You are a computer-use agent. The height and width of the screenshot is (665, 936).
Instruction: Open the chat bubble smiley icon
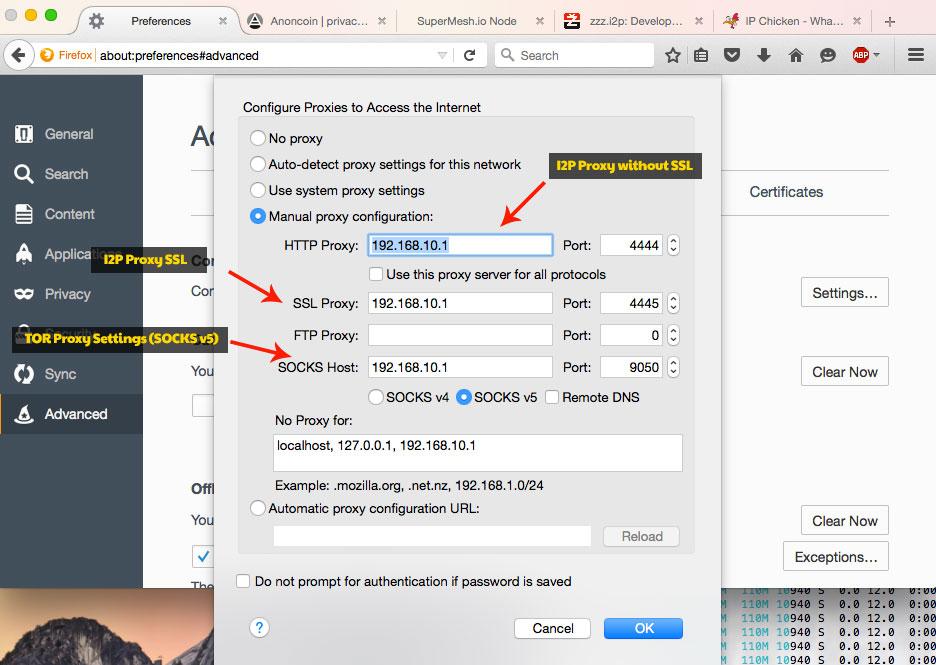click(827, 56)
